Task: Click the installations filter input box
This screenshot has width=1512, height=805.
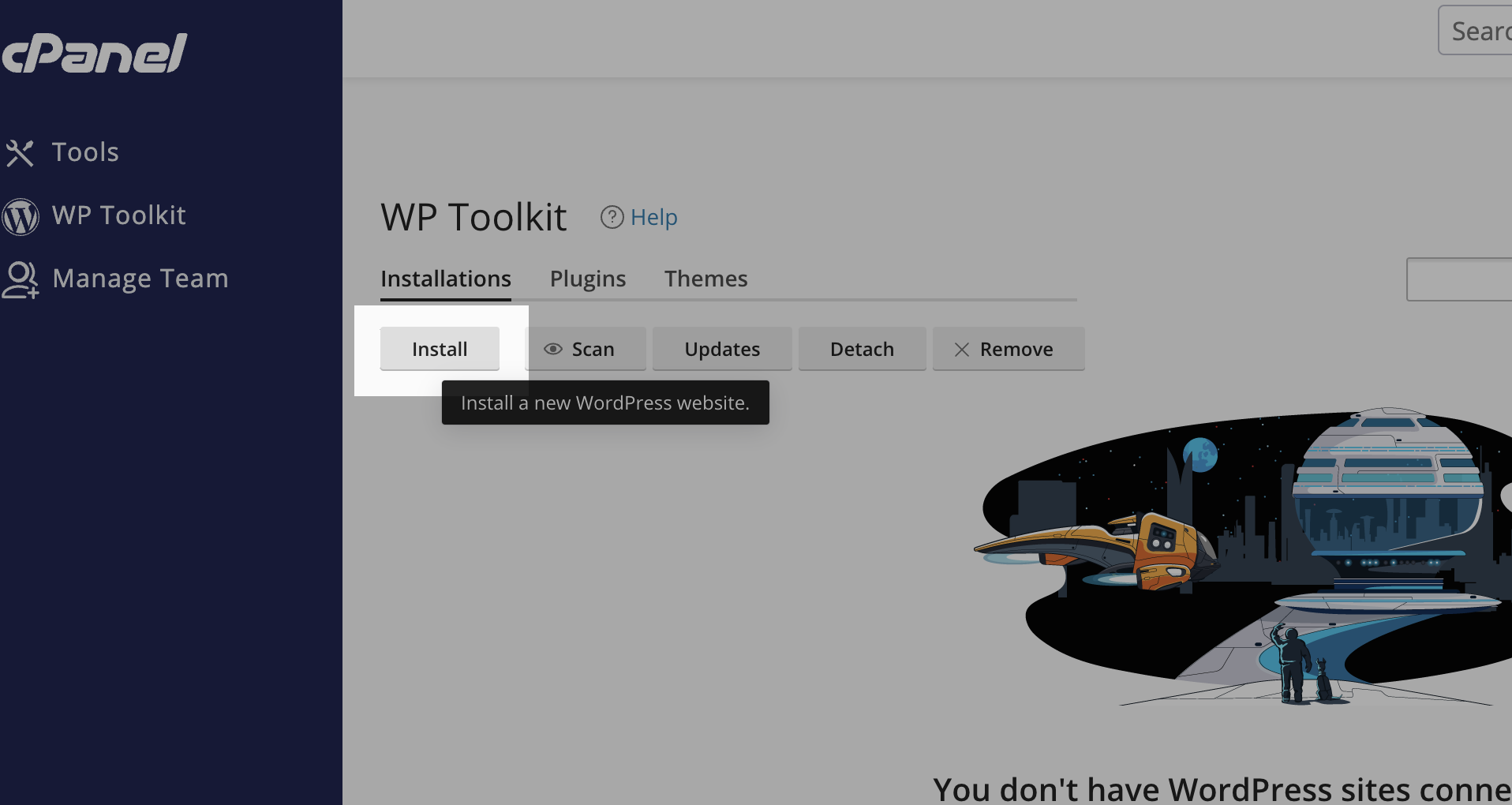Action: 1459,279
